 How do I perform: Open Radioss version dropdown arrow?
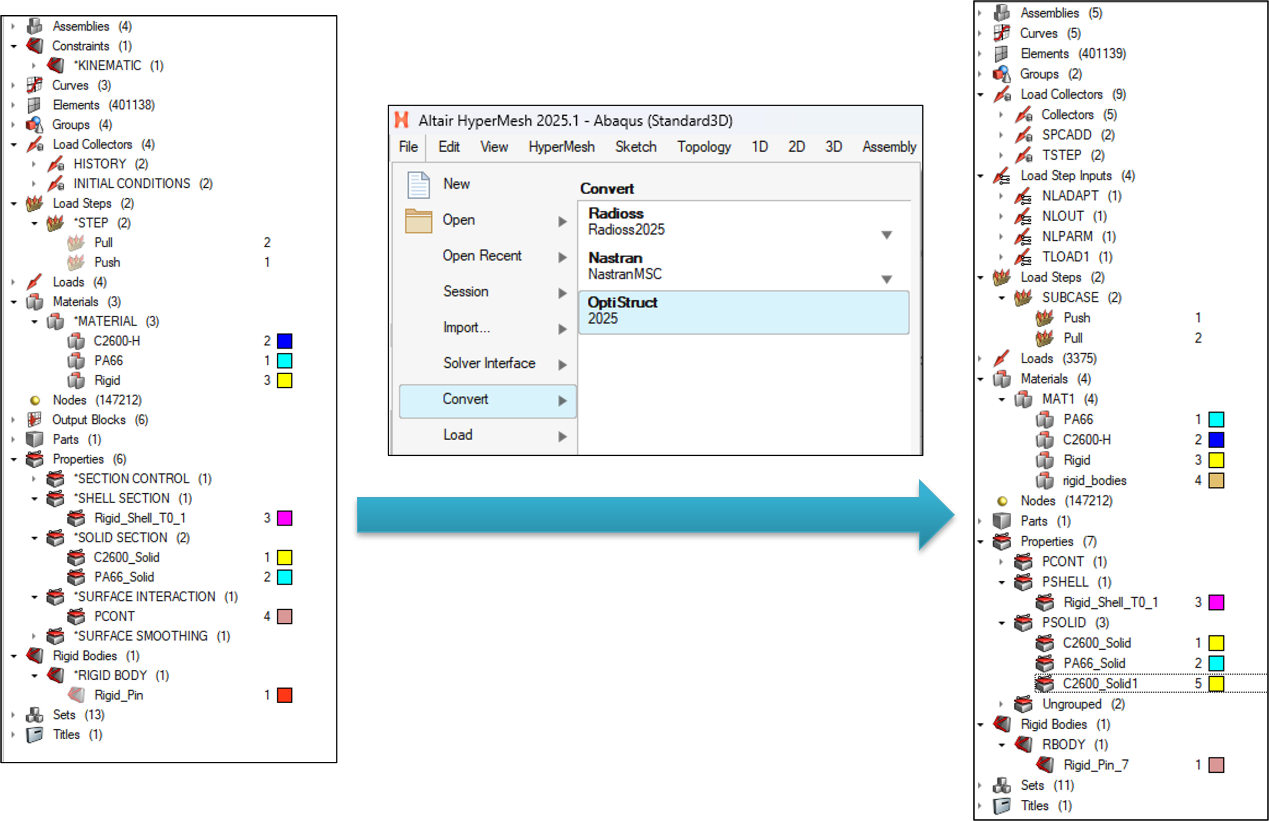[886, 235]
